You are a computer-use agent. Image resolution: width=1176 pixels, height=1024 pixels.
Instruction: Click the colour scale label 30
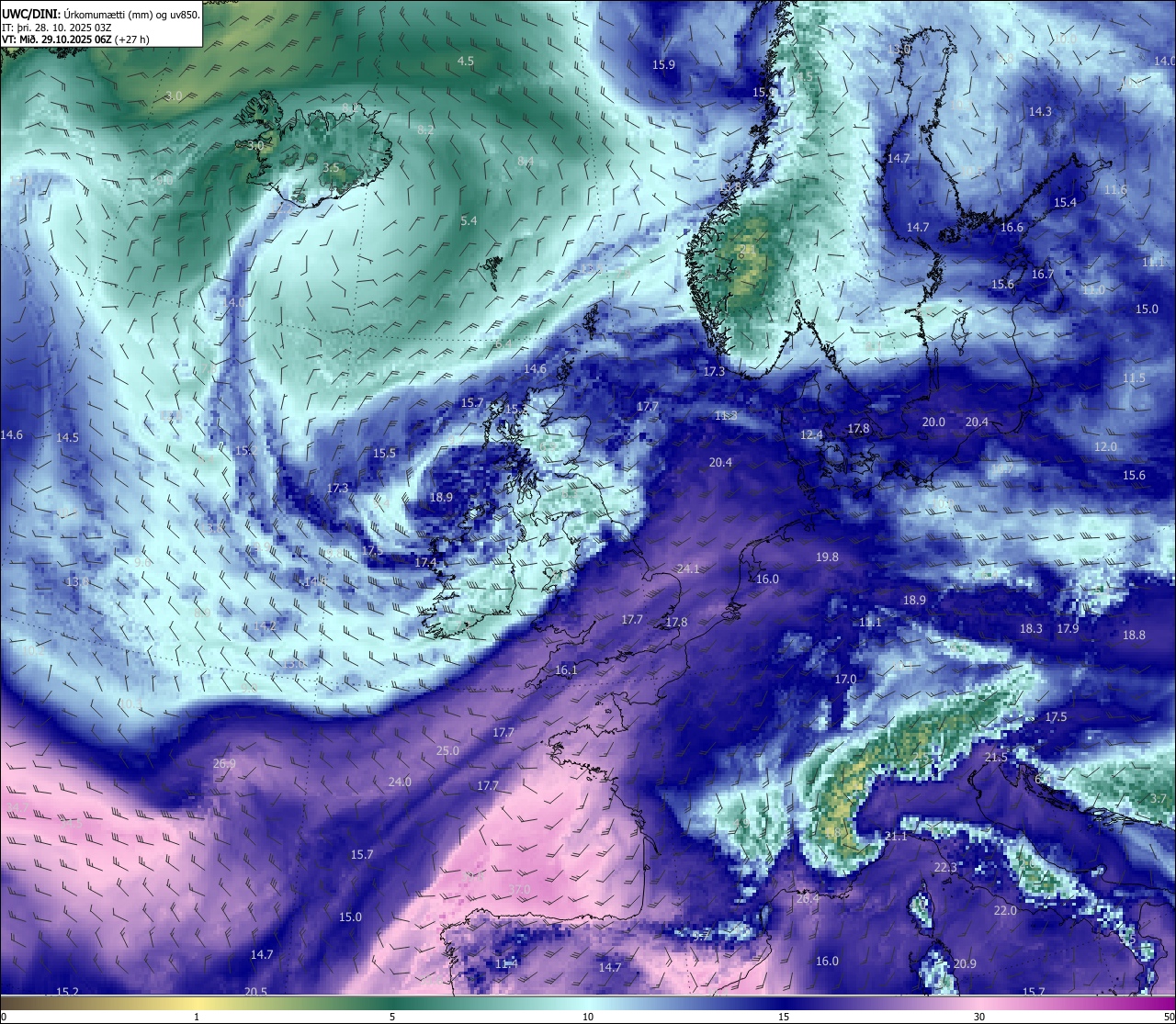click(x=979, y=1017)
